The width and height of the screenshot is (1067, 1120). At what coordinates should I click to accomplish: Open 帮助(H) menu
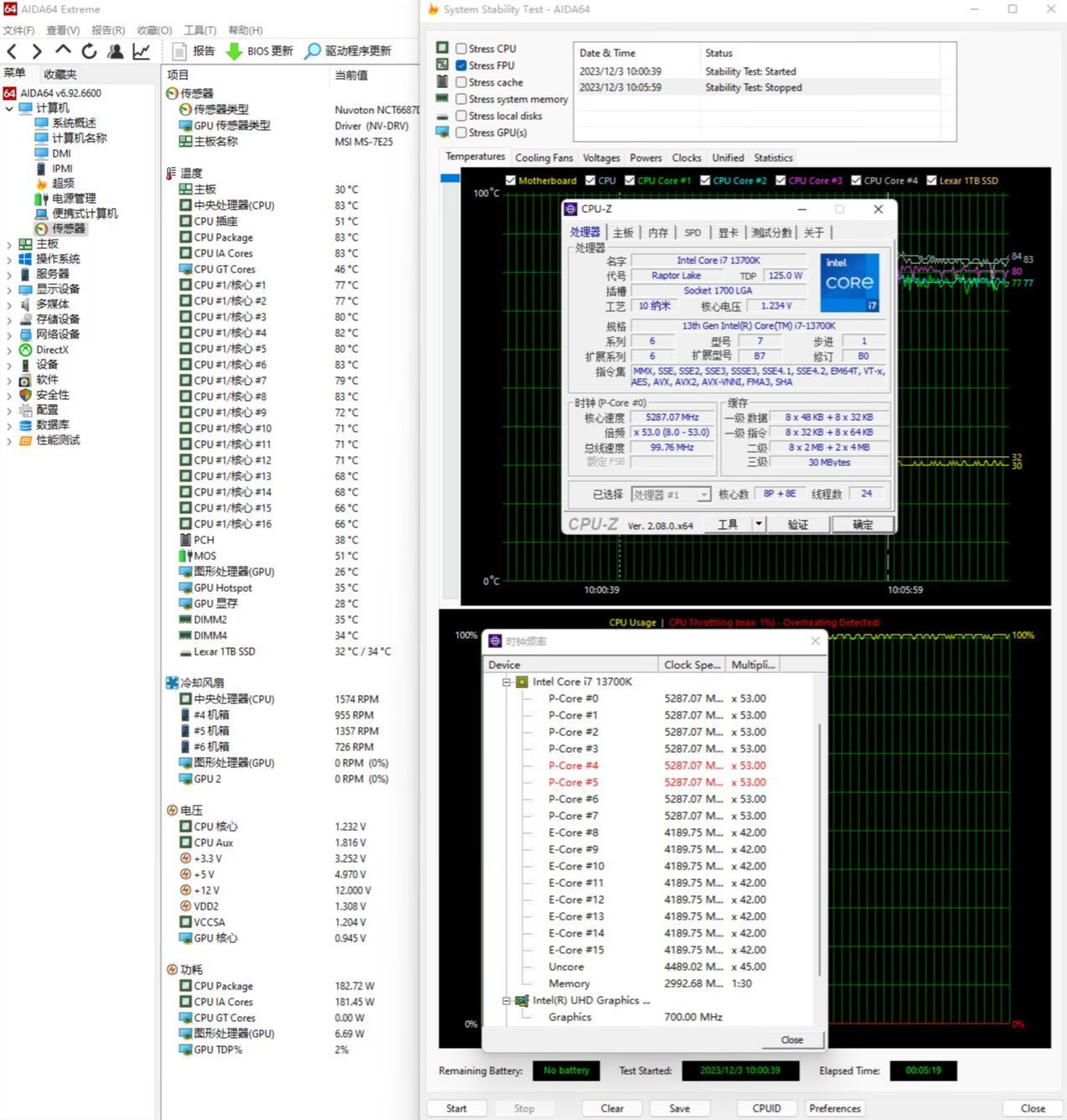[245, 30]
